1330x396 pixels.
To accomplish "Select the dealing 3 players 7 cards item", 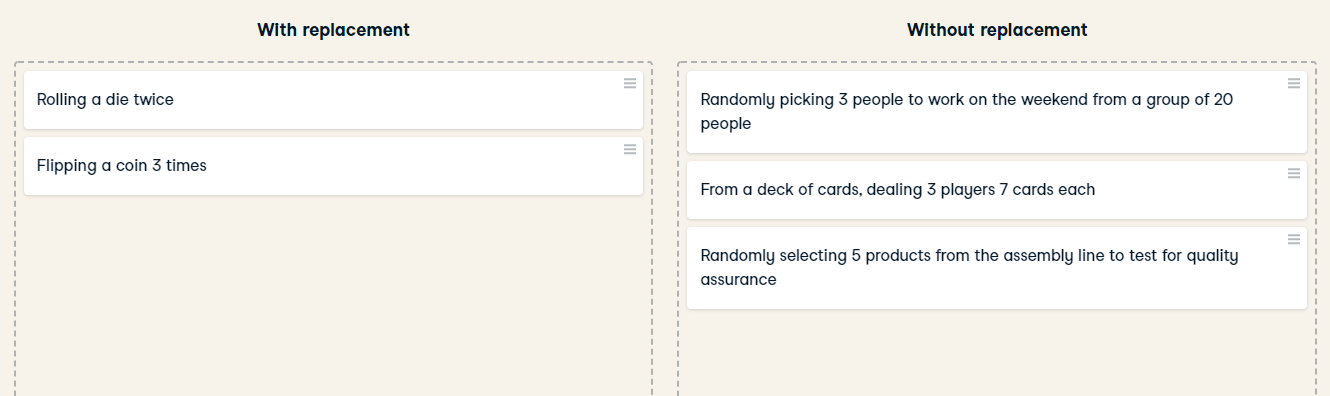I will click(x=997, y=190).
